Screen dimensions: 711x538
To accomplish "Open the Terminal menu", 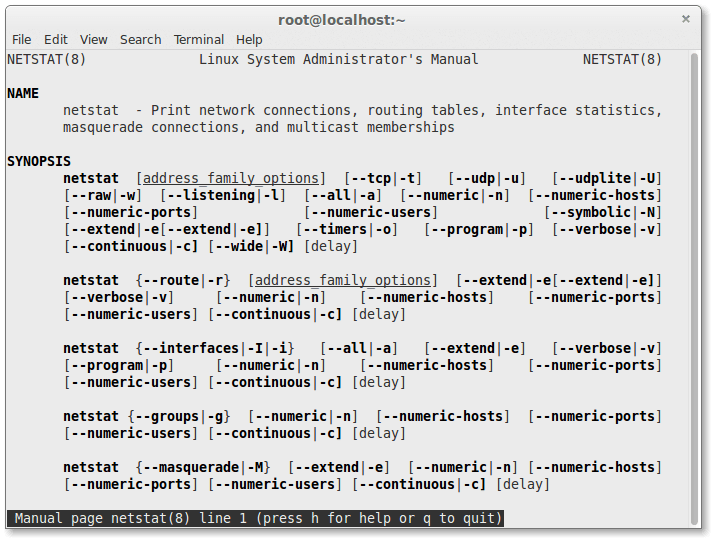I will click(x=199, y=39).
